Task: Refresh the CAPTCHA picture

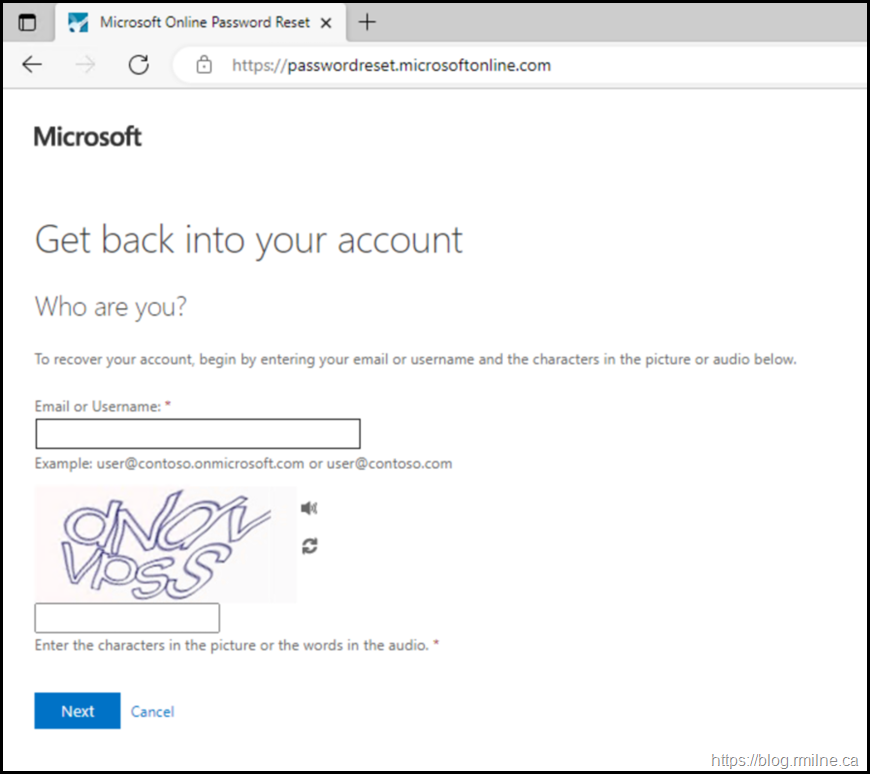Action: tap(310, 546)
